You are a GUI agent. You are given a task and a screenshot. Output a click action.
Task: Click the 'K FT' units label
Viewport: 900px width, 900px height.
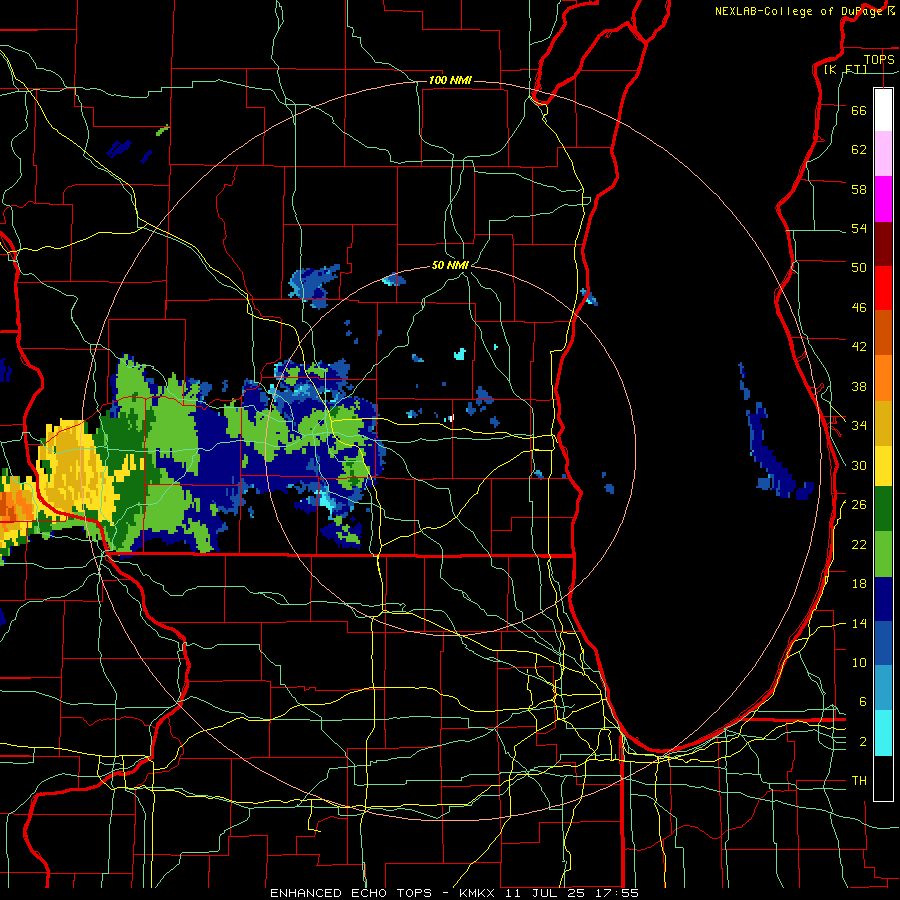[x=845, y=70]
